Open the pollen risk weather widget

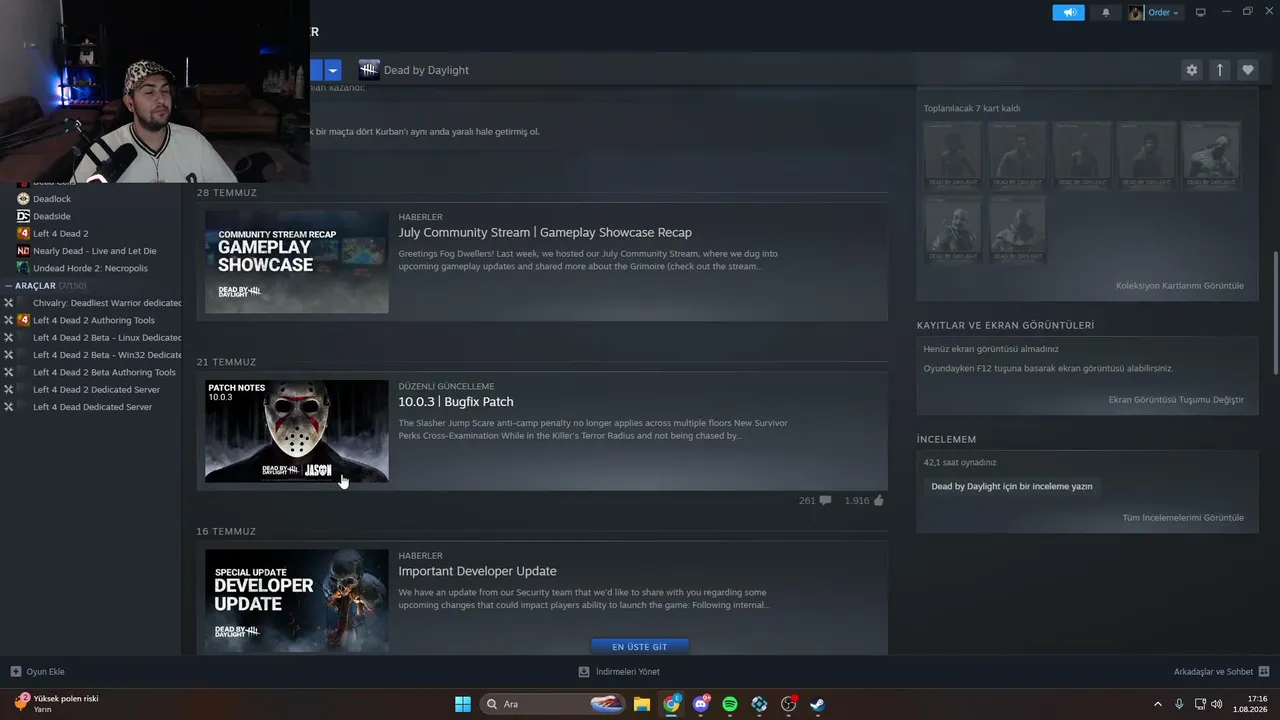pyautogui.click(x=57, y=704)
